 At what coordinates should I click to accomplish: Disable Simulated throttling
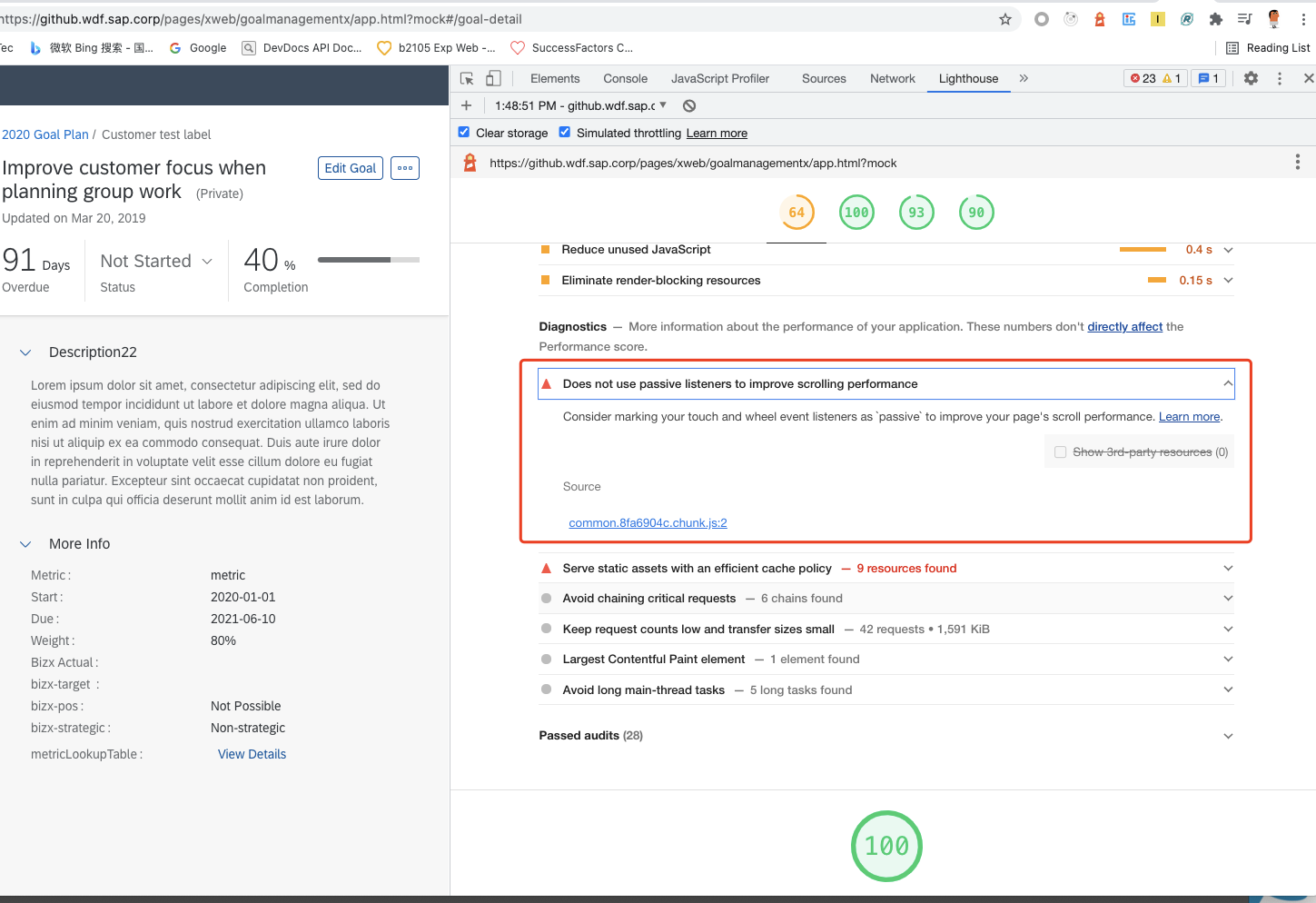point(565,133)
